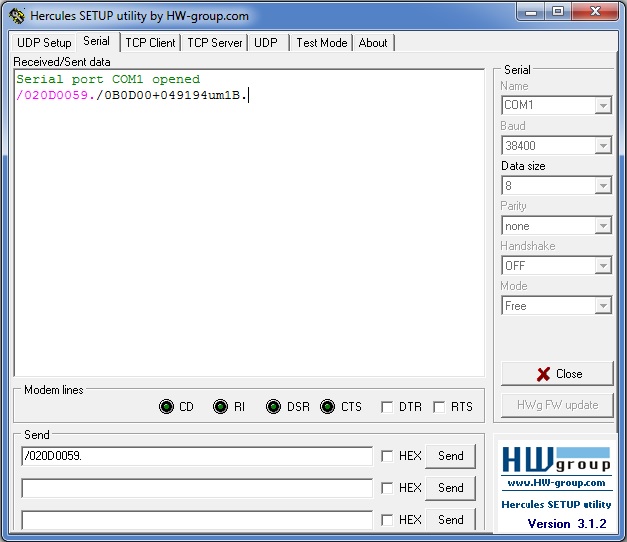Click the CTS modem line indicator
The height and width of the screenshot is (542, 627).
327,406
